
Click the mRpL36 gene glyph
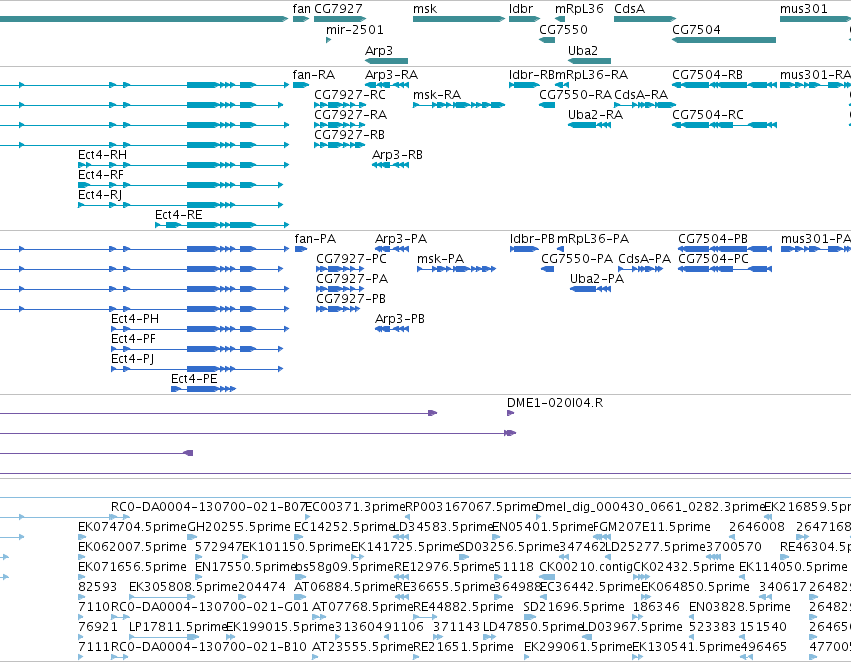click(560, 19)
